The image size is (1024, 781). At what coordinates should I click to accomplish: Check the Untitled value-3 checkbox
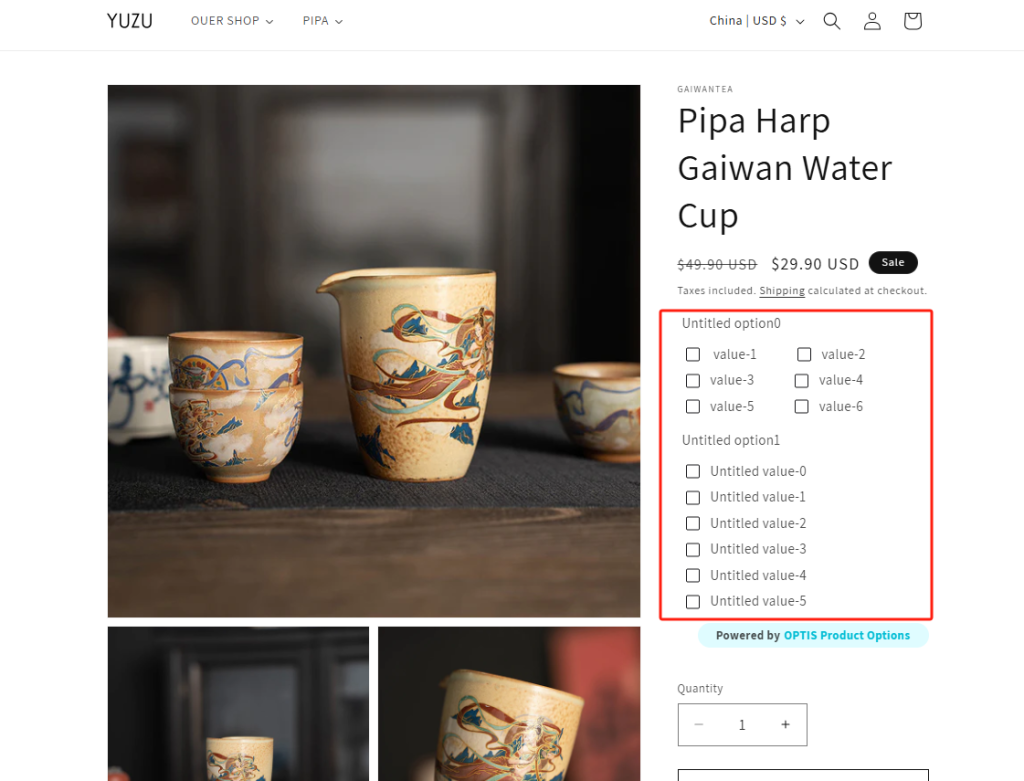click(x=693, y=549)
